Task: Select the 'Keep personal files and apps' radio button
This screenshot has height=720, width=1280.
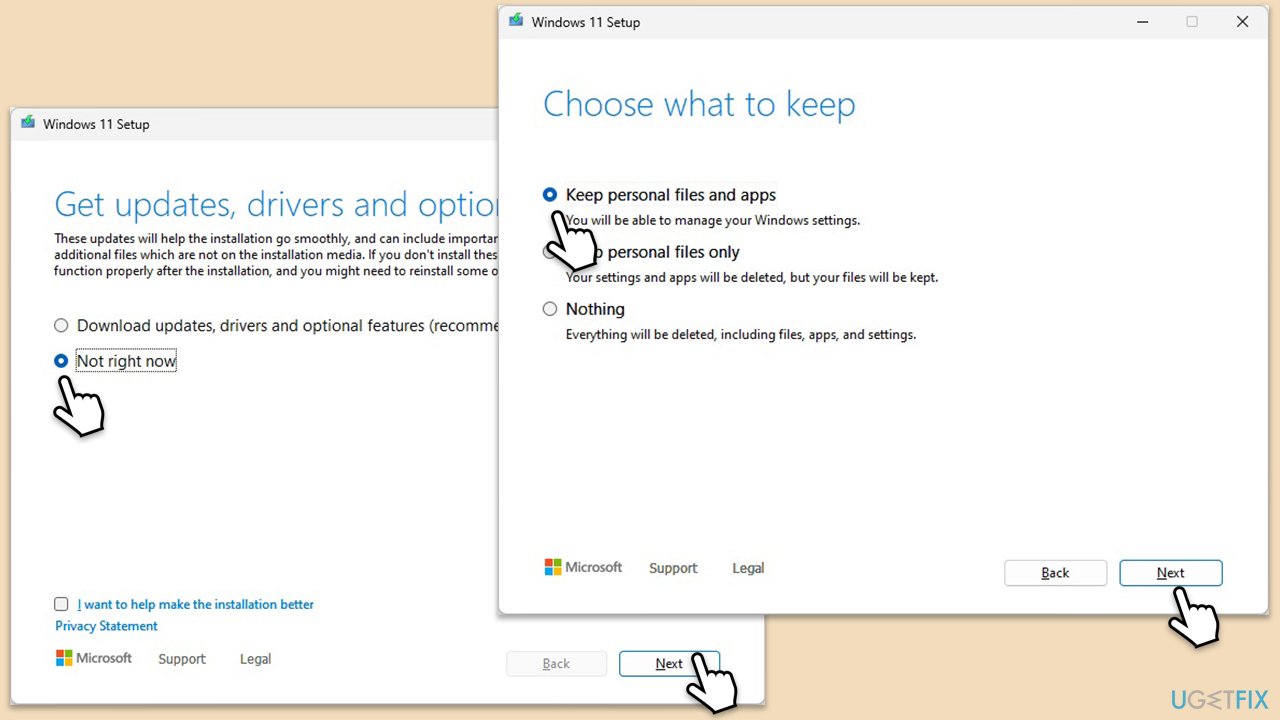Action: point(550,195)
